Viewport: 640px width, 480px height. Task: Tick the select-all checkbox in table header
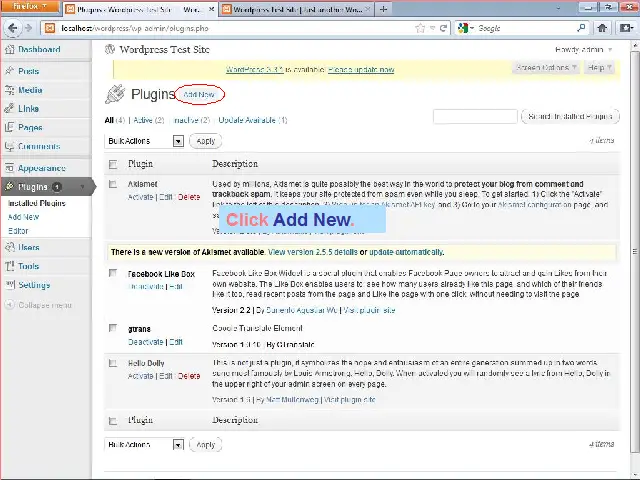113,164
